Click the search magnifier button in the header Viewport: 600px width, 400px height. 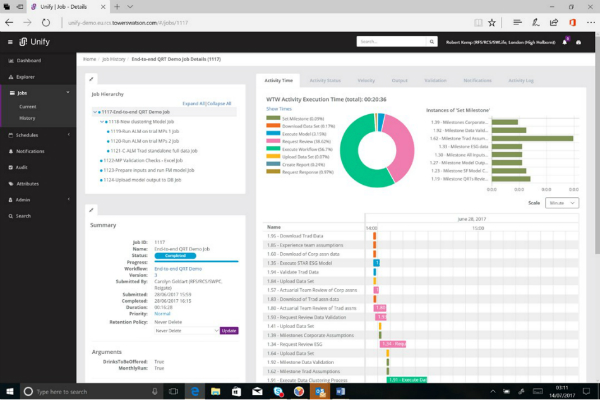tap(432, 42)
